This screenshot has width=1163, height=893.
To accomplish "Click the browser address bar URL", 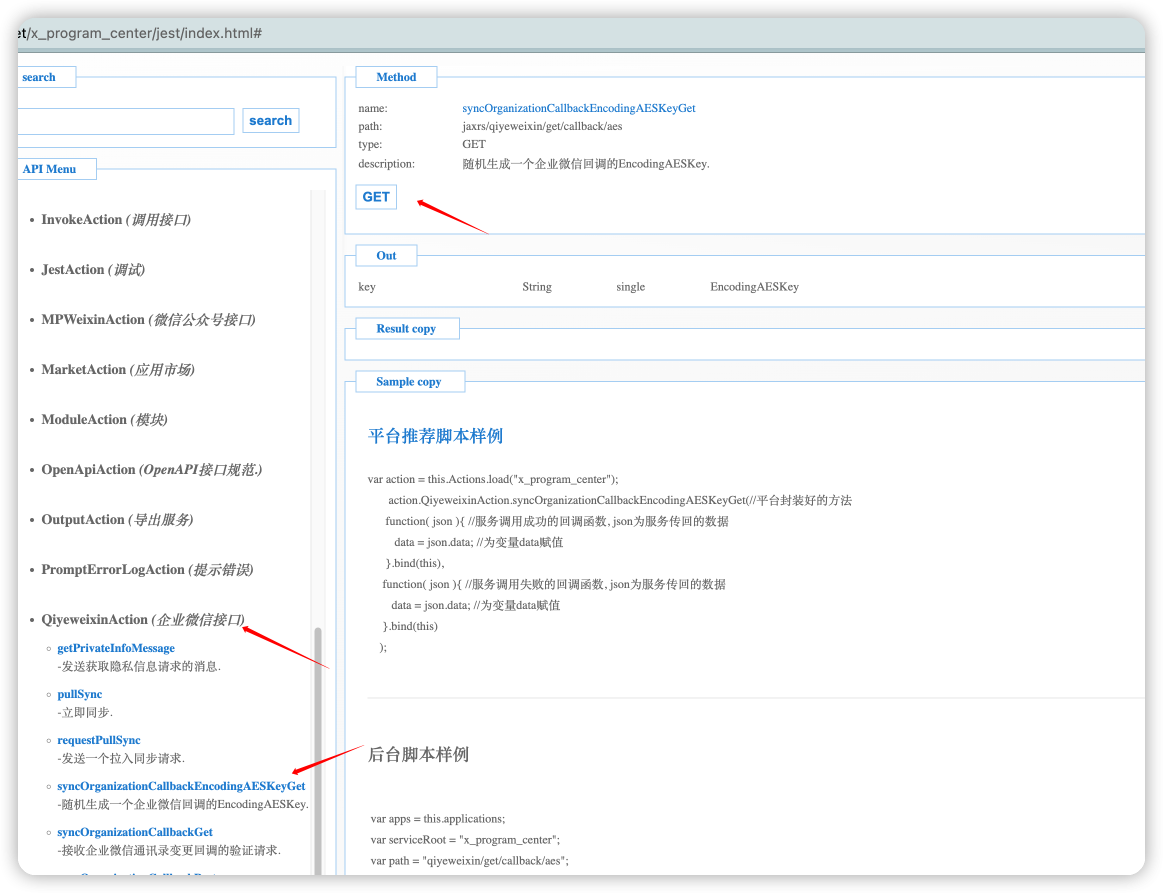I will 140,33.
